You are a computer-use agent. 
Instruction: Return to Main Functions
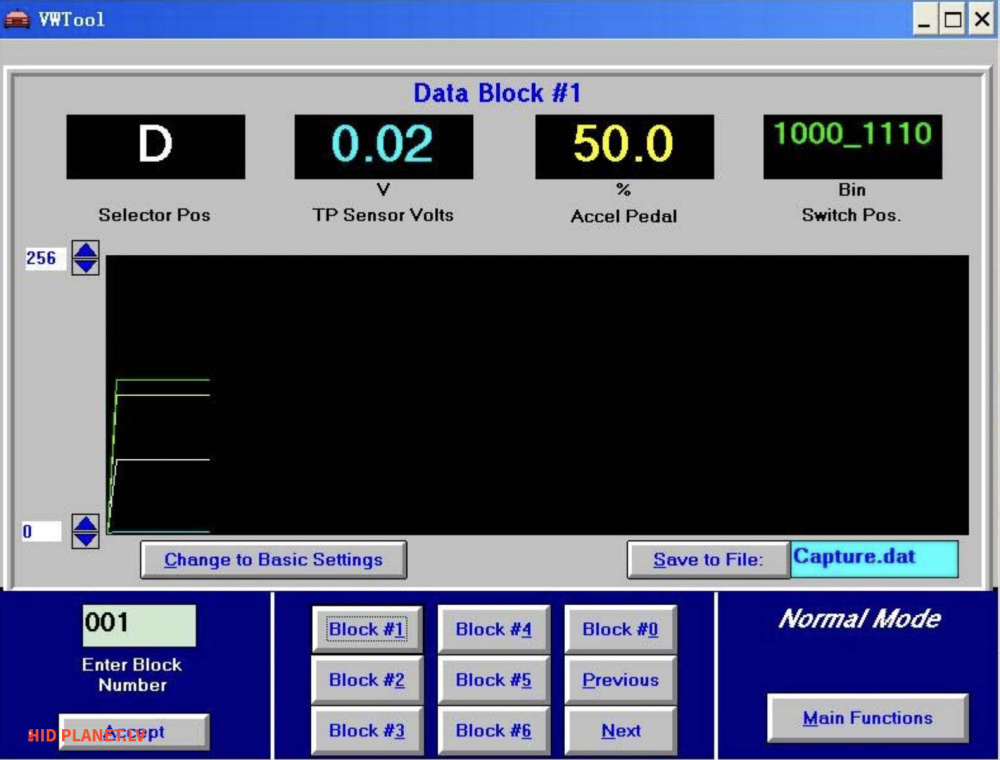(x=868, y=718)
